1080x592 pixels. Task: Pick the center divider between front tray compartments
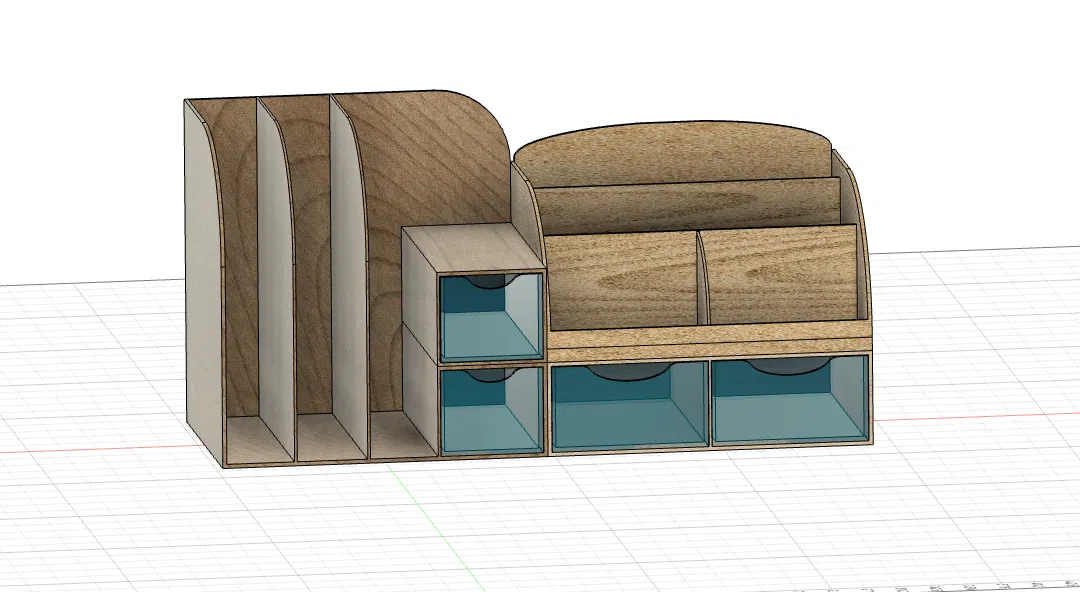point(703,279)
